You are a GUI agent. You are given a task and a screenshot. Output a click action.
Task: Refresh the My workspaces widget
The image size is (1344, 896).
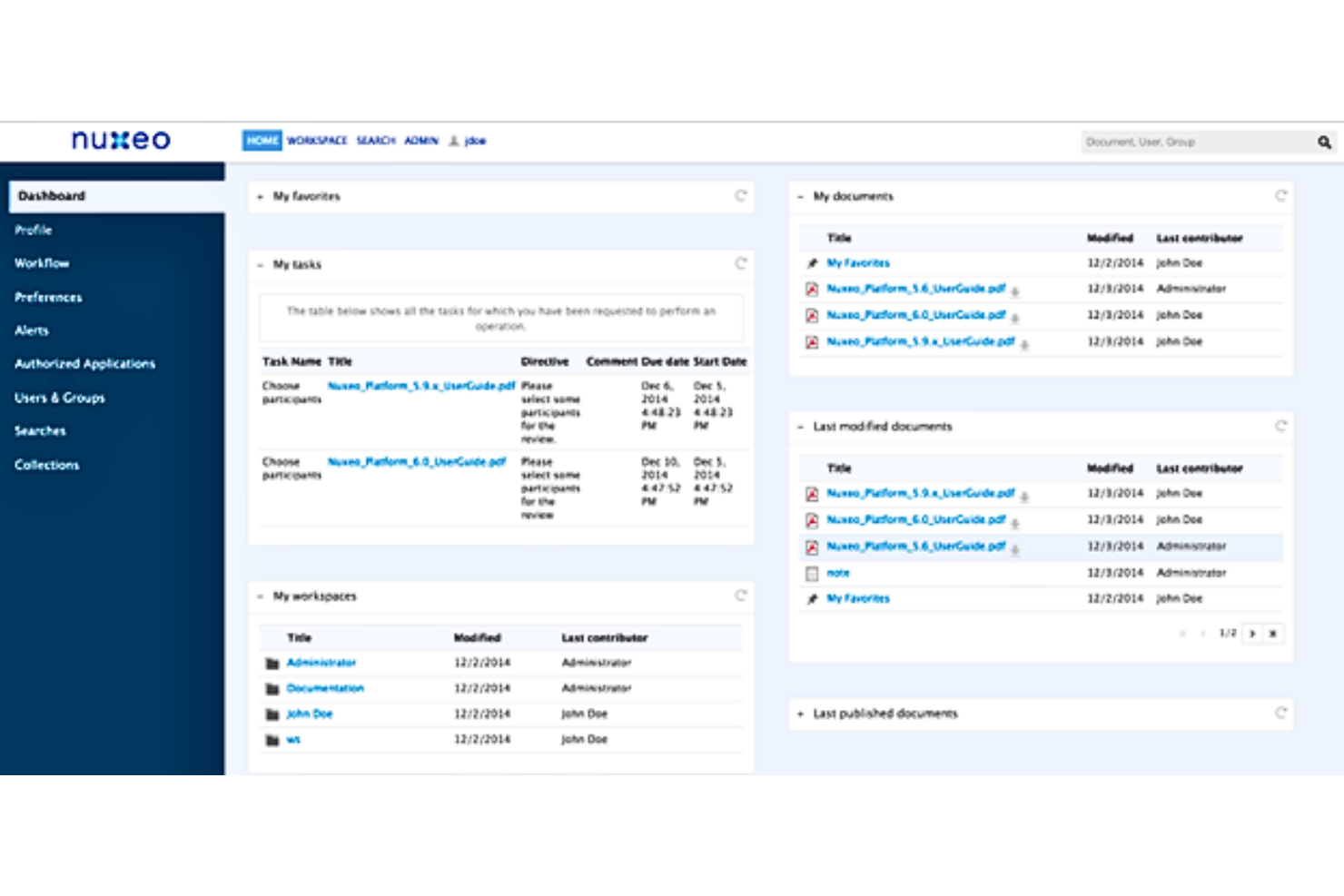click(741, 596)
